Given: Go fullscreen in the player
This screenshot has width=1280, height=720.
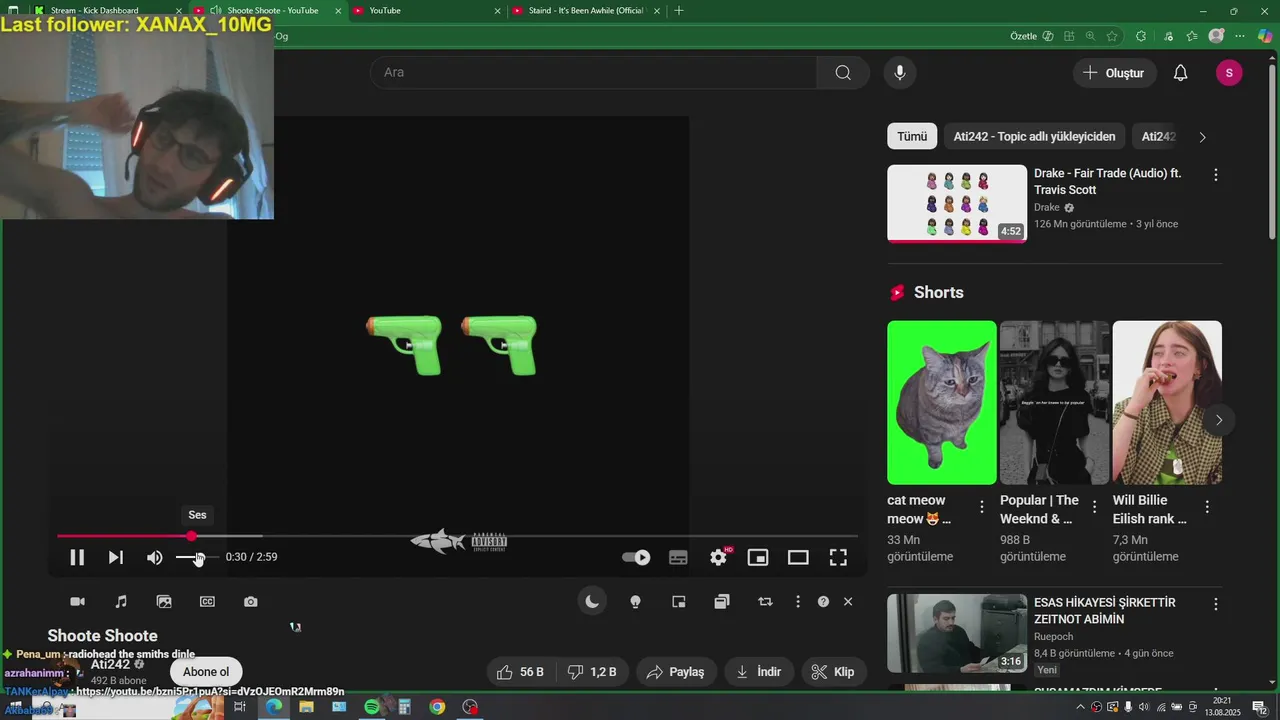Looking at the screenshot, I should (x=838, y=557).
